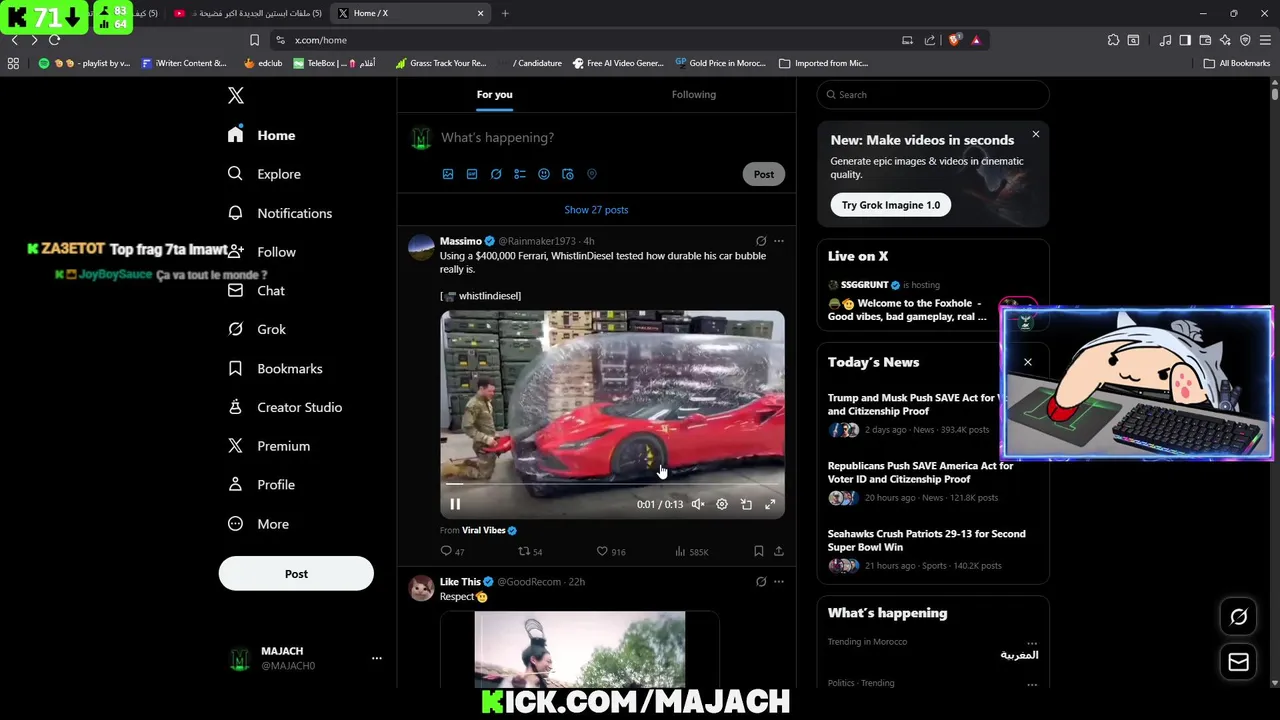Viewport: 1280px width, 720px height.
Task: Reply to Massimo's post (47)
Action: (x=452, y=551)
